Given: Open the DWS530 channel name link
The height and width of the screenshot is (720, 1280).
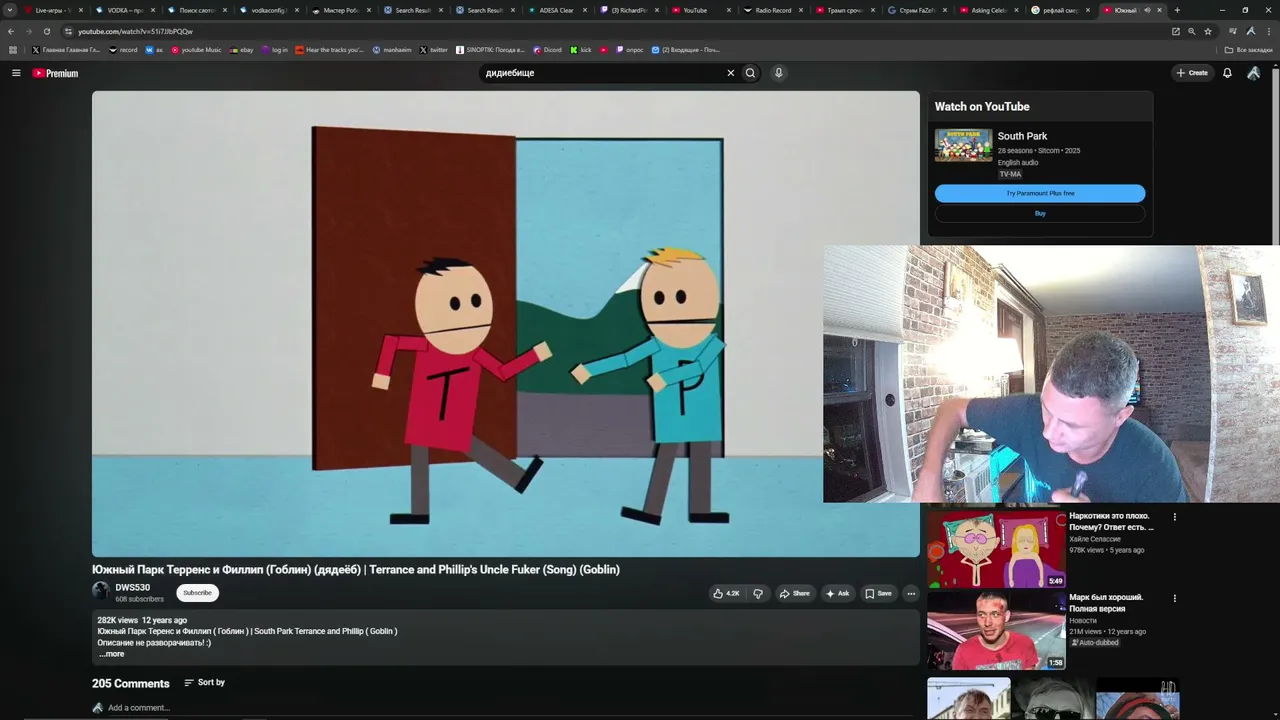Looking at the screenshot, I should pyautogui.click(x=133, y=588).
